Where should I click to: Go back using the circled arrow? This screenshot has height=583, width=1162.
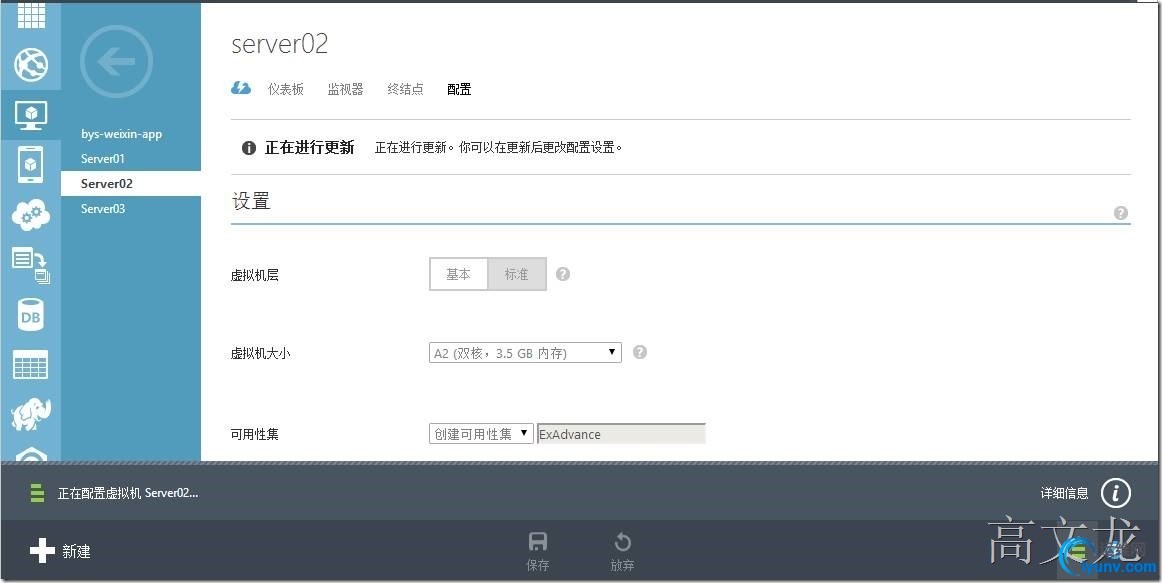coord(116,62)
